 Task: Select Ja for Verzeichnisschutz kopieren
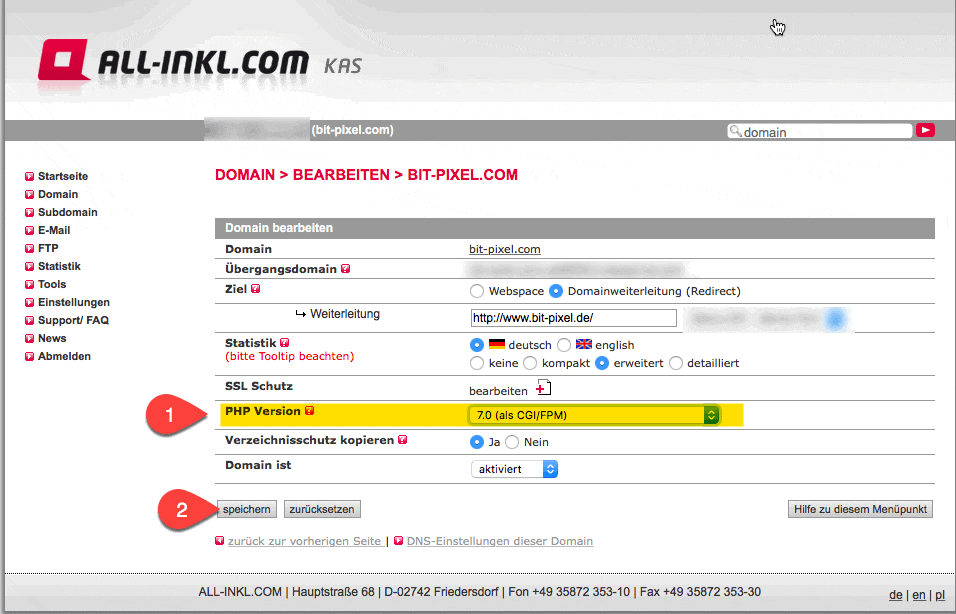[x=477, y=442]
